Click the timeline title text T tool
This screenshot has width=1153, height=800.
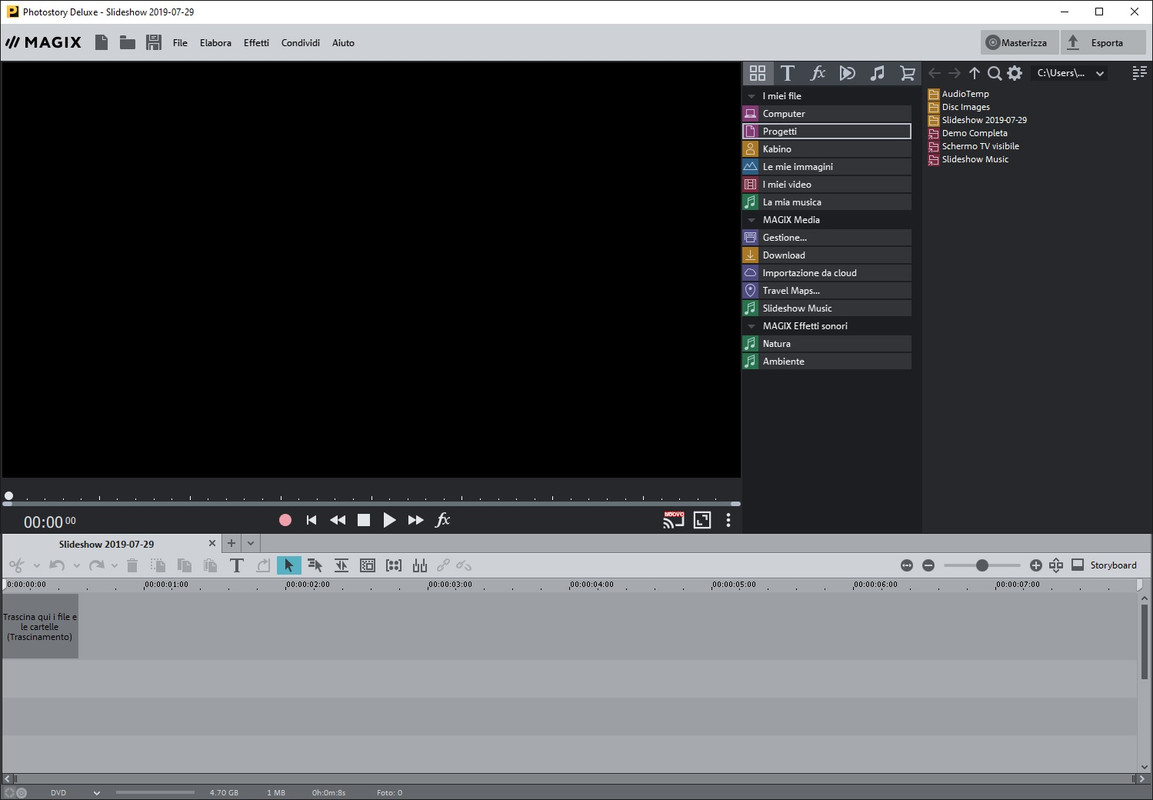[236, 565]
